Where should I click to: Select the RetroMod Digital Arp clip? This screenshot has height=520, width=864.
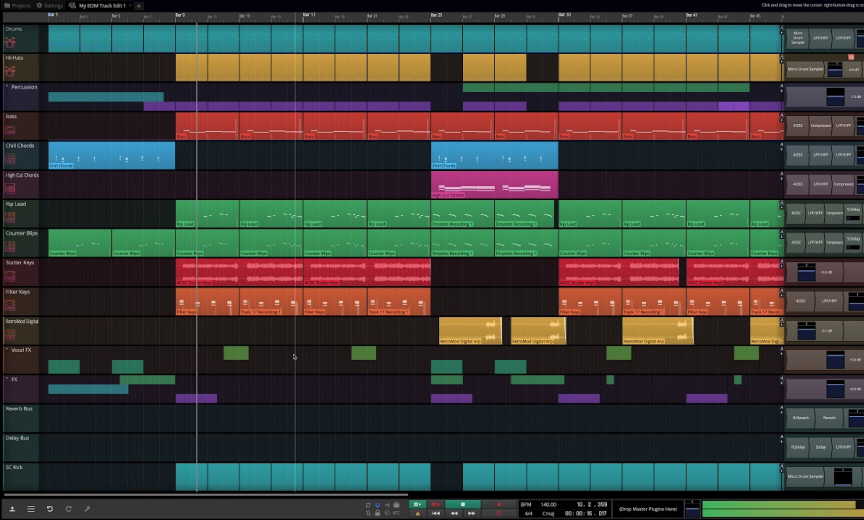coord(469,331)
